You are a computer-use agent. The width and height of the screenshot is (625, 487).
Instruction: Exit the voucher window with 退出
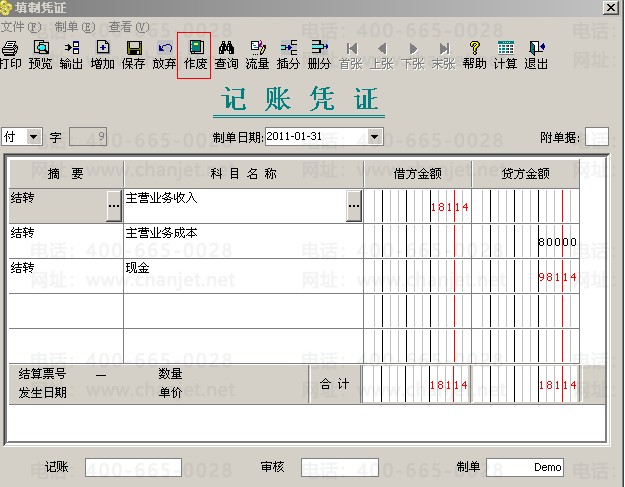[x=536, y=55]
